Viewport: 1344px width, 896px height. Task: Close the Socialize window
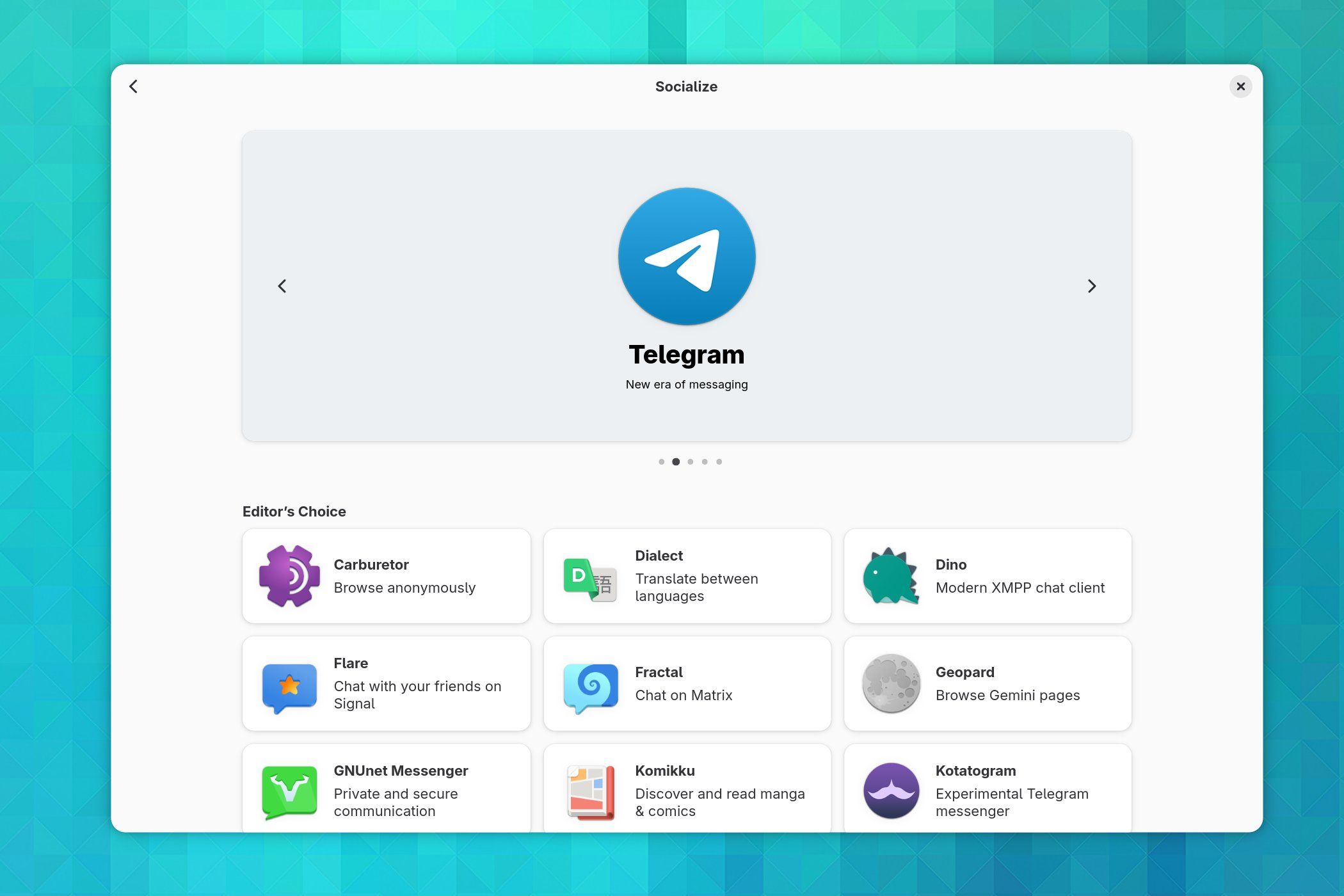(1240, 86)
